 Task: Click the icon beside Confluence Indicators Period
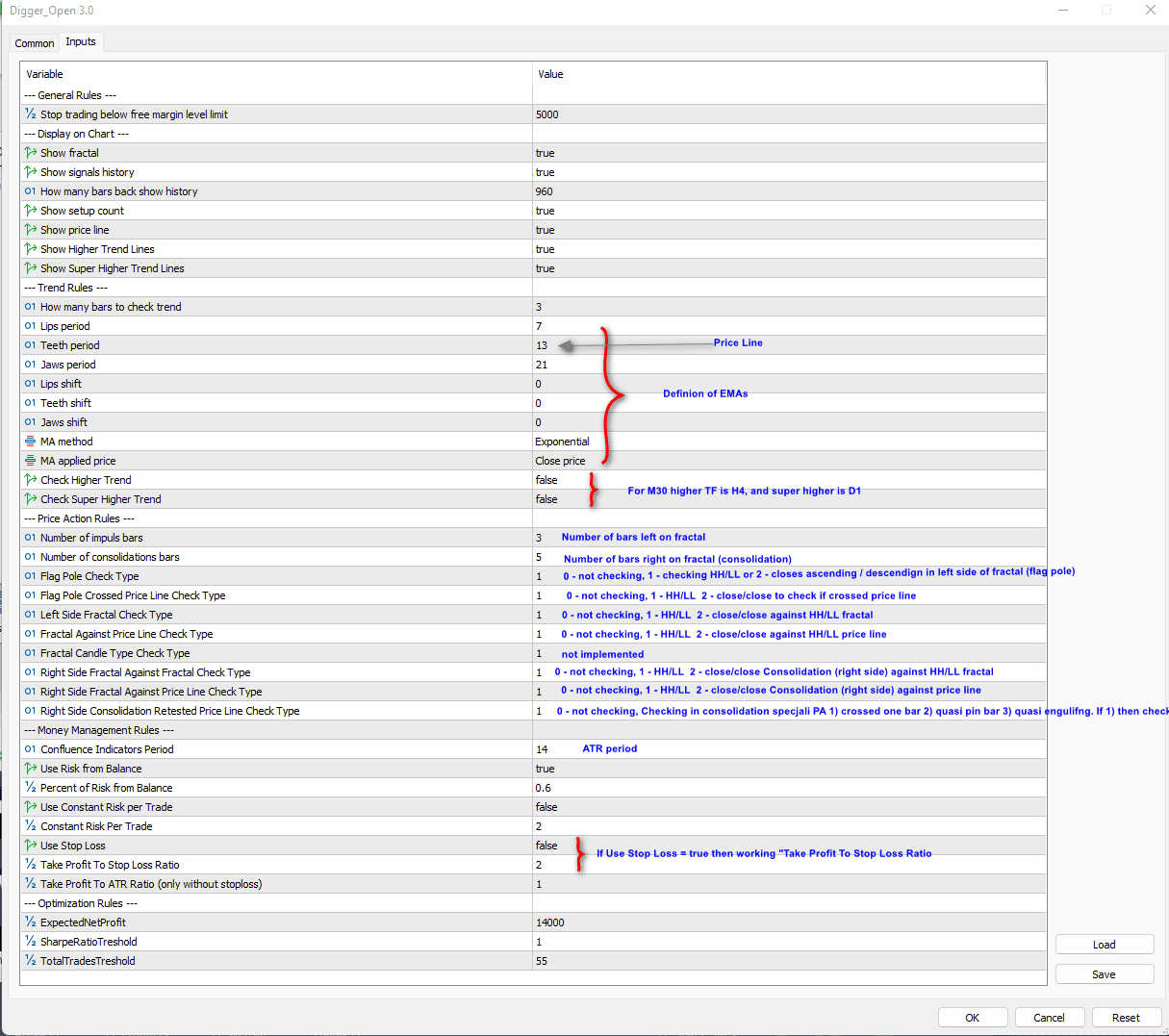[x=31, y=749]
